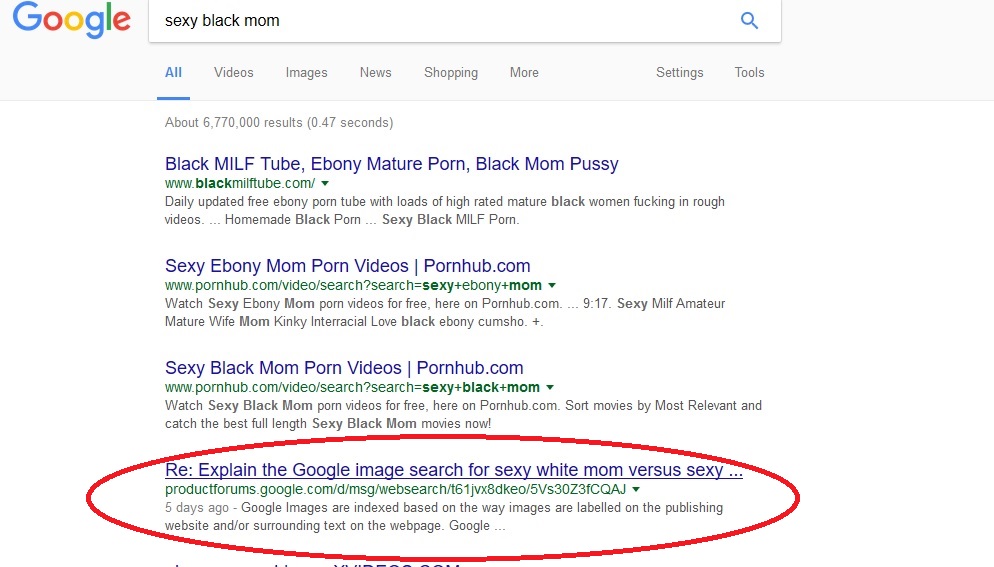This screenshot has height=567, width=994.
Task: Open the arrow next to the sexy+ebony+mom URL
Action: coord(552,285)
